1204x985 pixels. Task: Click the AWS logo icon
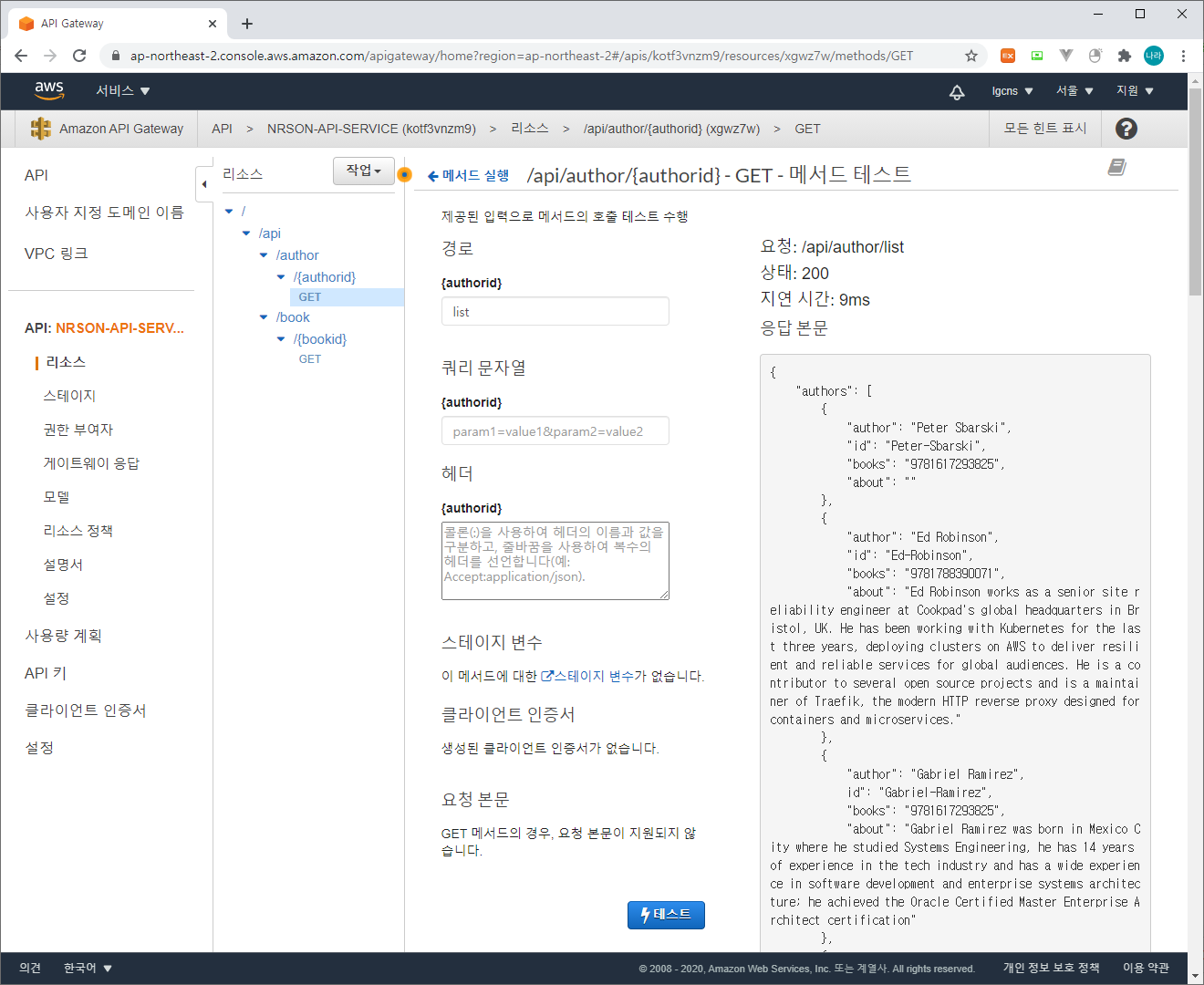[x=49, y=90]
